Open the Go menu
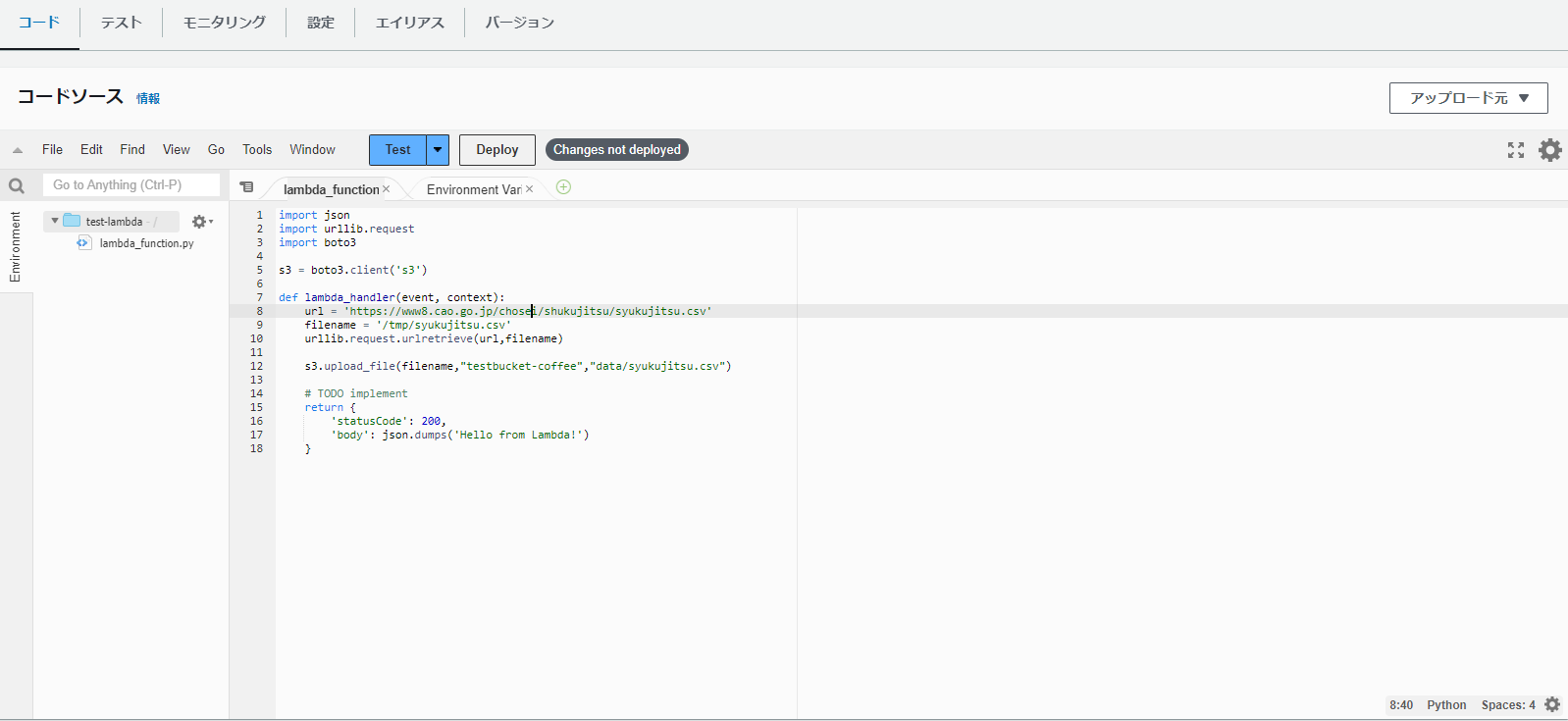The width and height of the screenshot is (1568, 721). 216,150
